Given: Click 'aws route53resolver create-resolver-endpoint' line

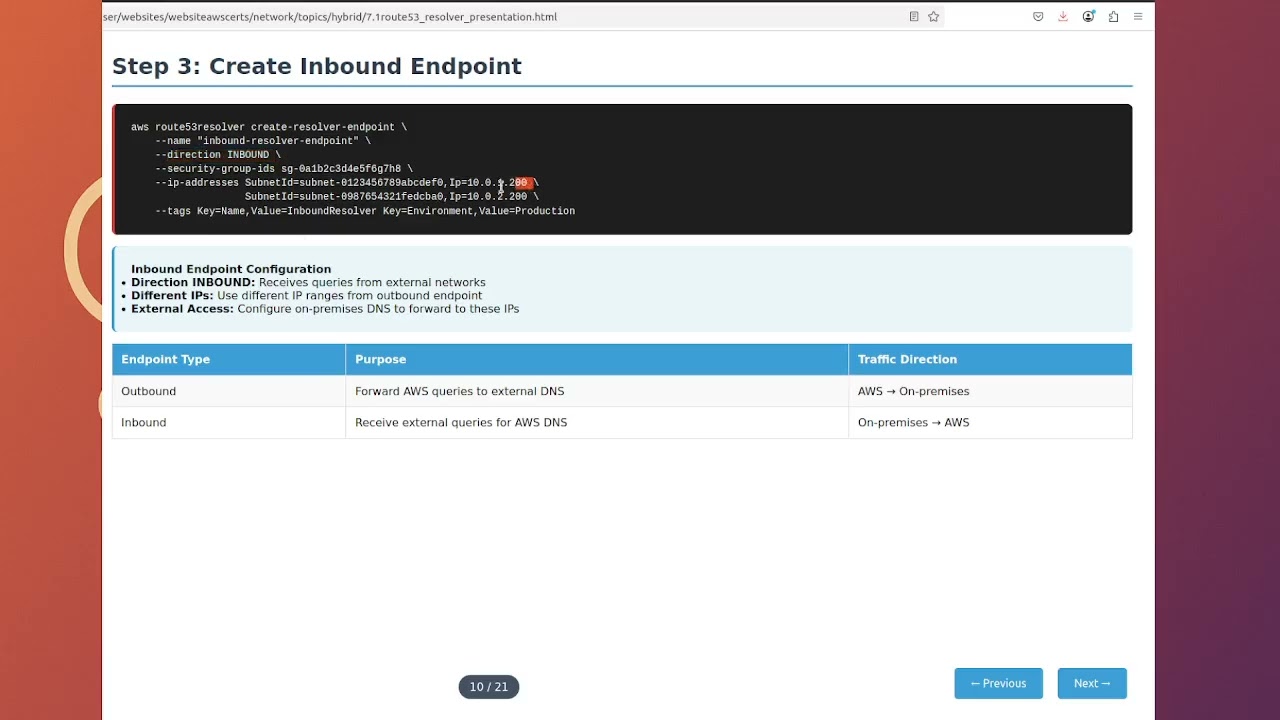Looking at the screenshot, I should tap(269, 127).
